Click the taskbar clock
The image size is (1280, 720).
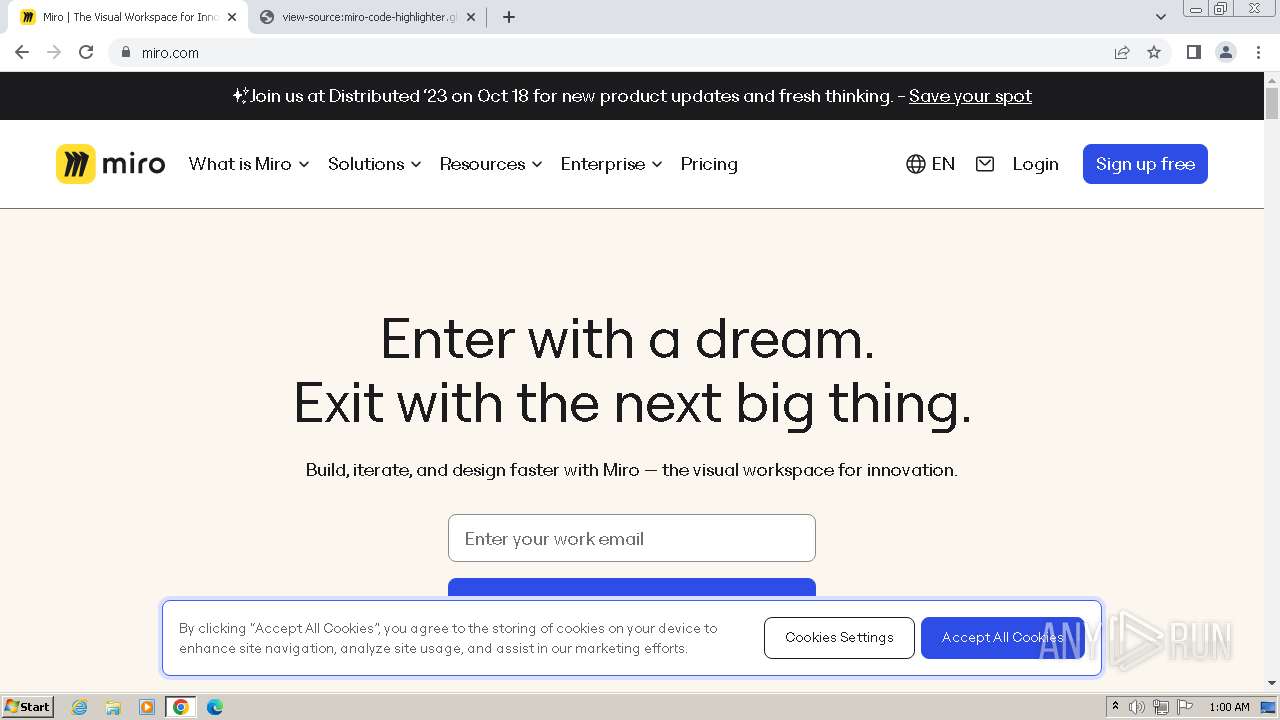tap(1229, 707)
